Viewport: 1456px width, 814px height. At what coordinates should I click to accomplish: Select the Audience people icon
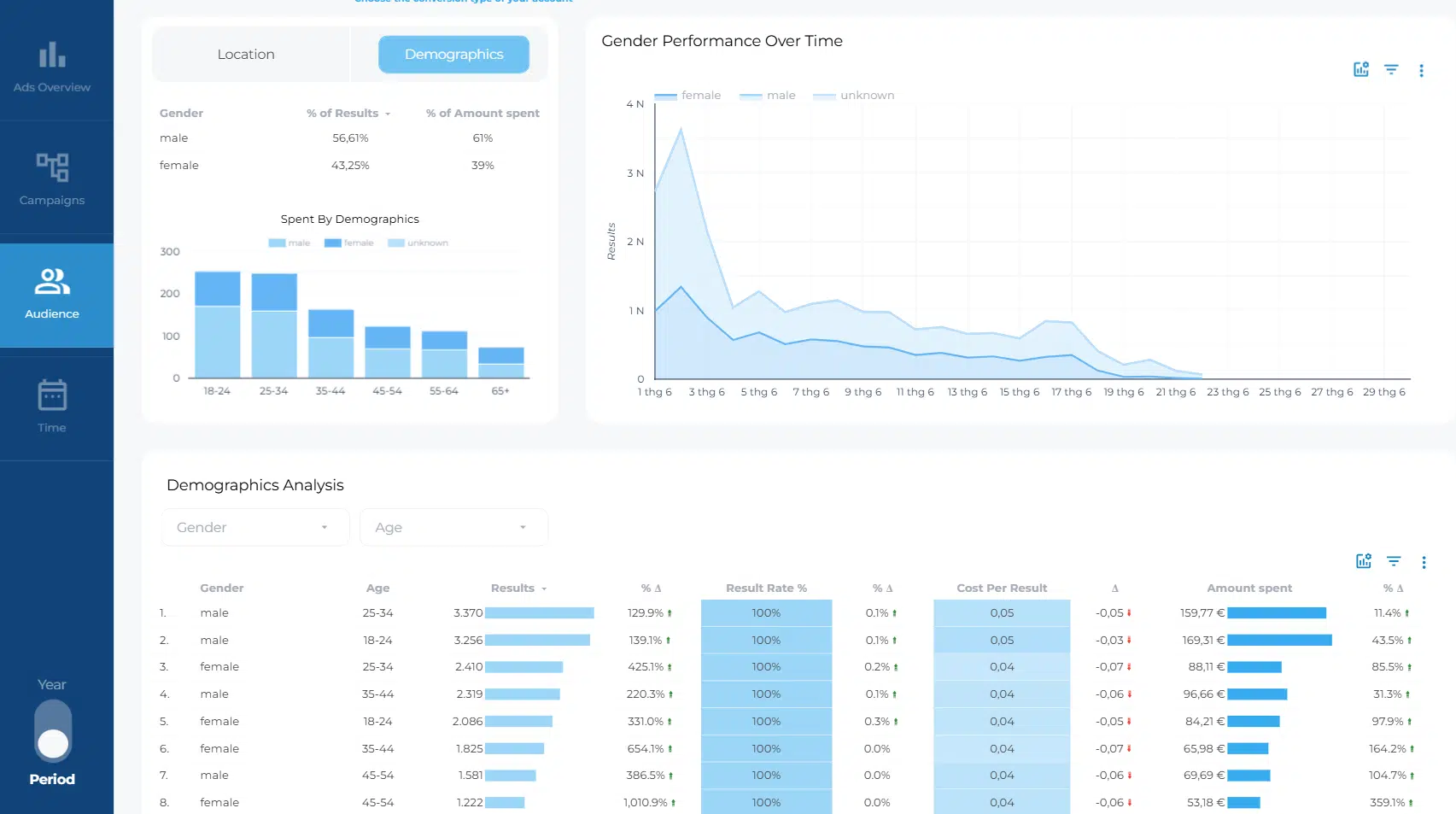click(x=52, y=281)
